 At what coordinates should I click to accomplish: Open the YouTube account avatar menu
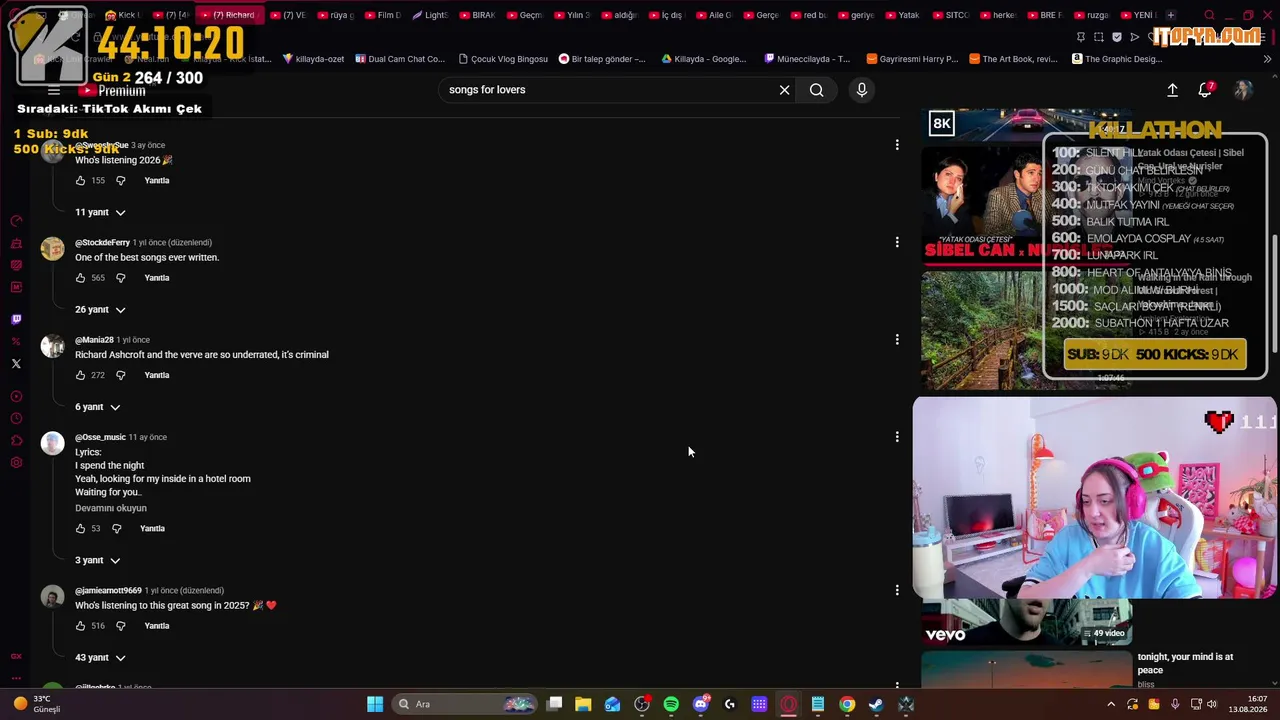(1243, 90)
